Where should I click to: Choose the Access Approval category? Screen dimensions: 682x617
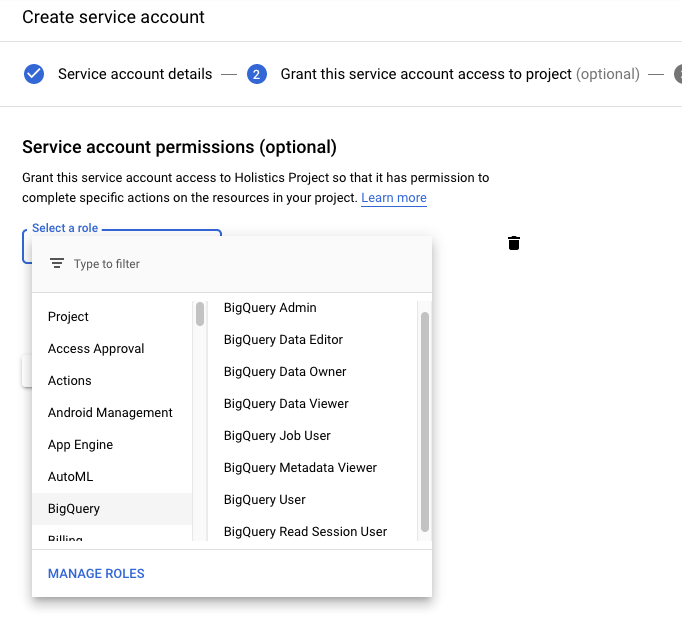pyautogui.click(x=96, y=349)
